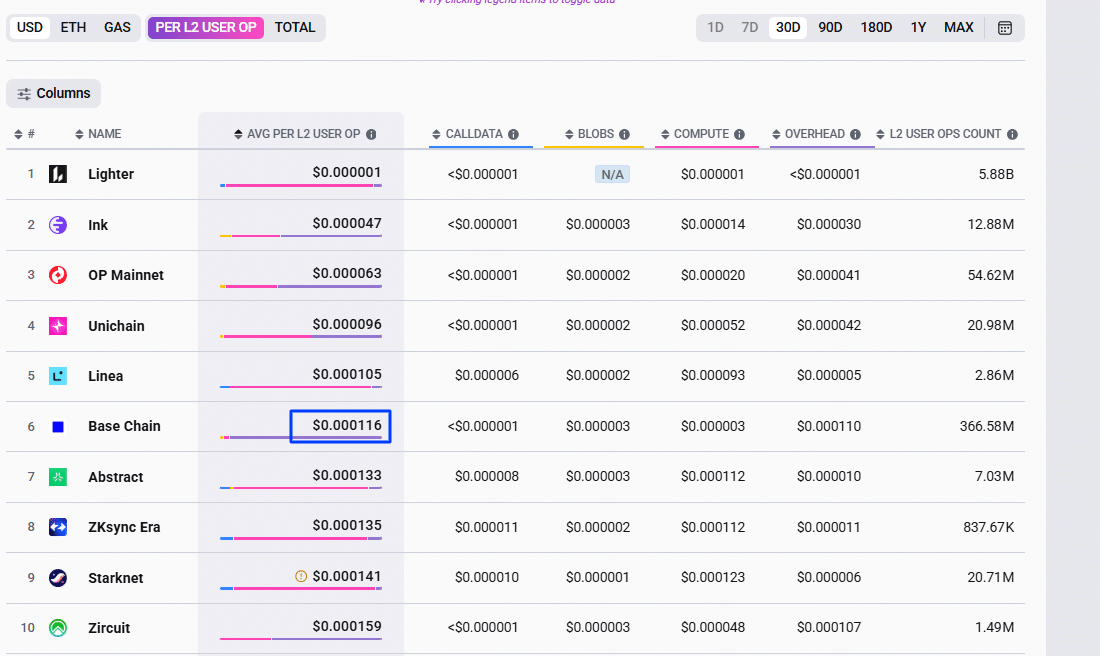Switch currency unit to ETH
Viewport: 1100px width, 656px height.
[73, 27]
